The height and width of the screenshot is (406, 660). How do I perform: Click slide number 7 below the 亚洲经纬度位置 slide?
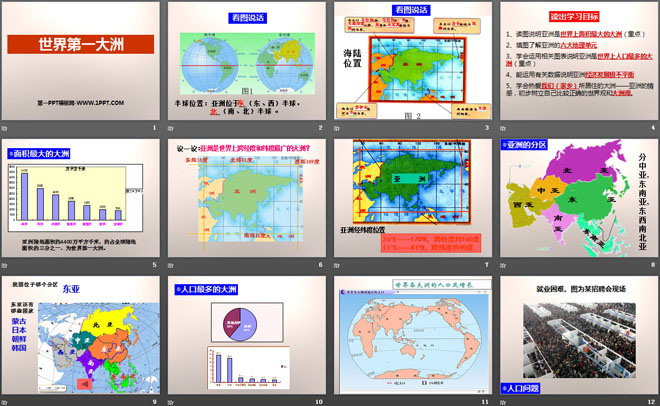487,265
